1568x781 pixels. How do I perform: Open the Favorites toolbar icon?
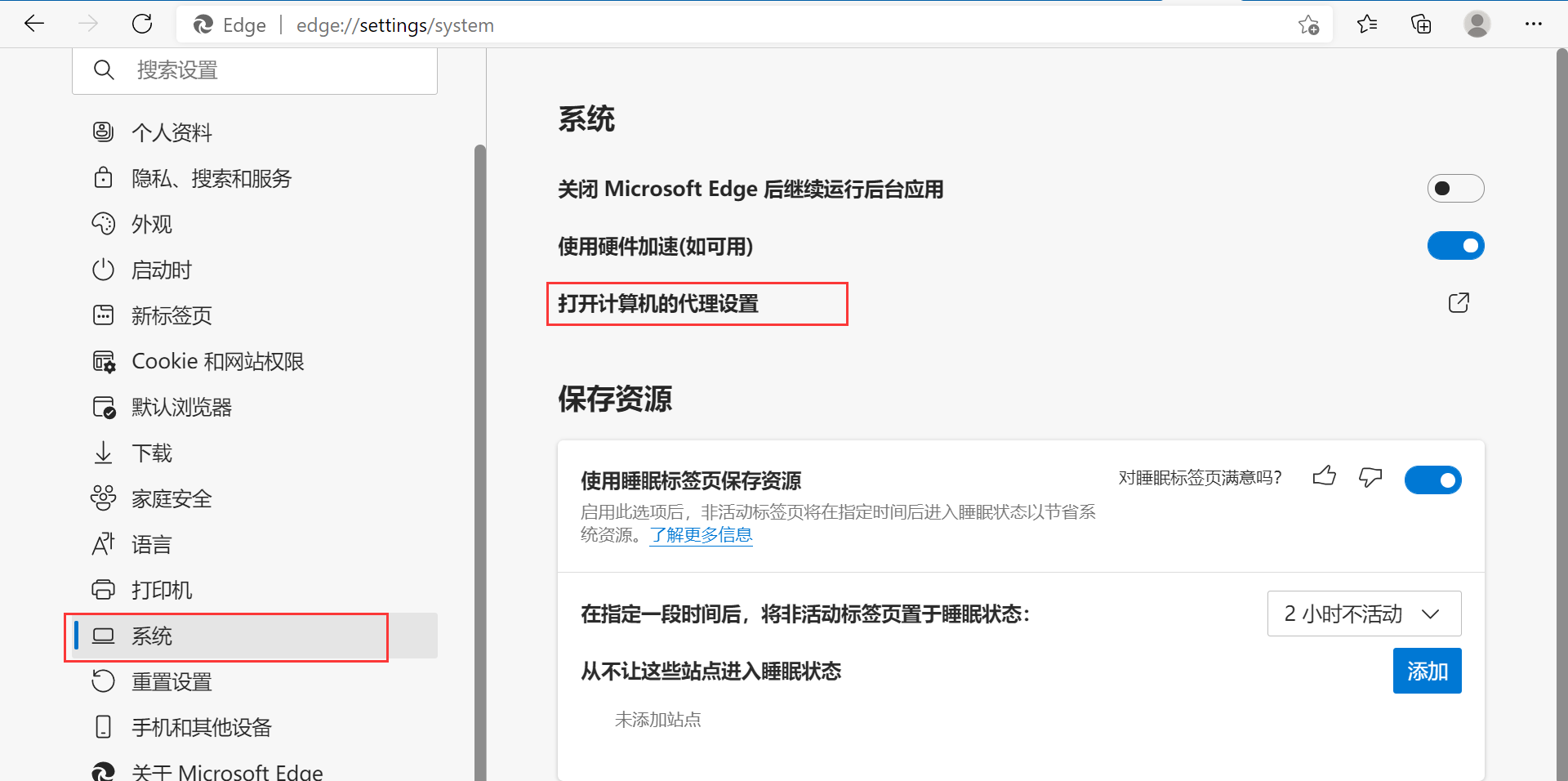[1367, 24]
